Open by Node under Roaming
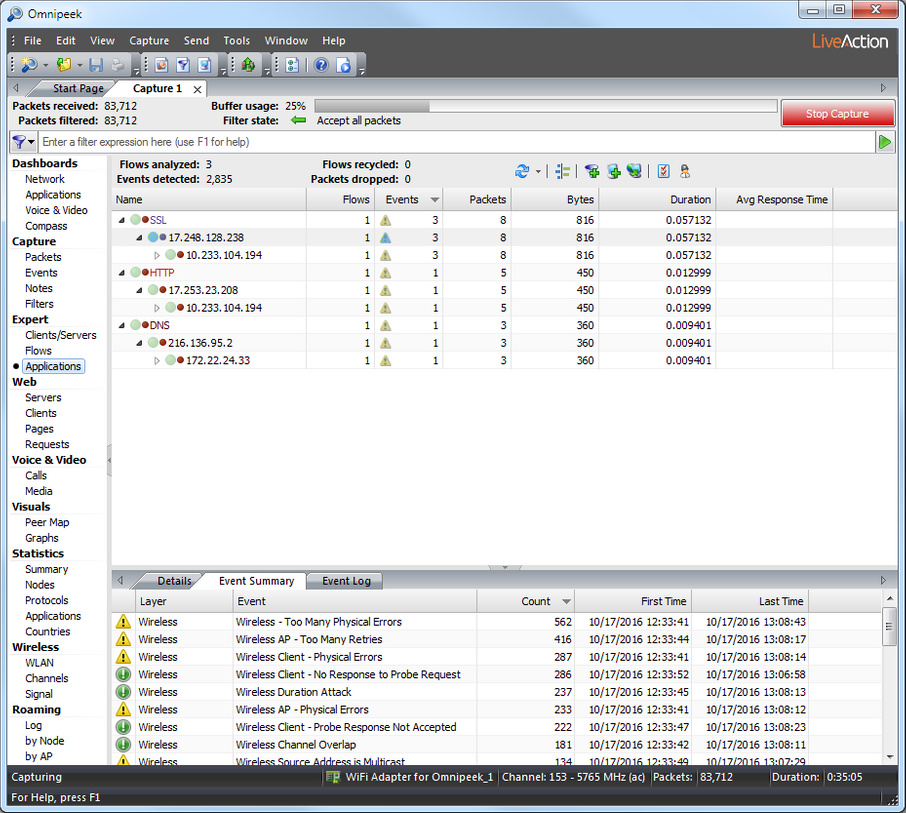Screen dimensions: 906x813 click(44, 741)
